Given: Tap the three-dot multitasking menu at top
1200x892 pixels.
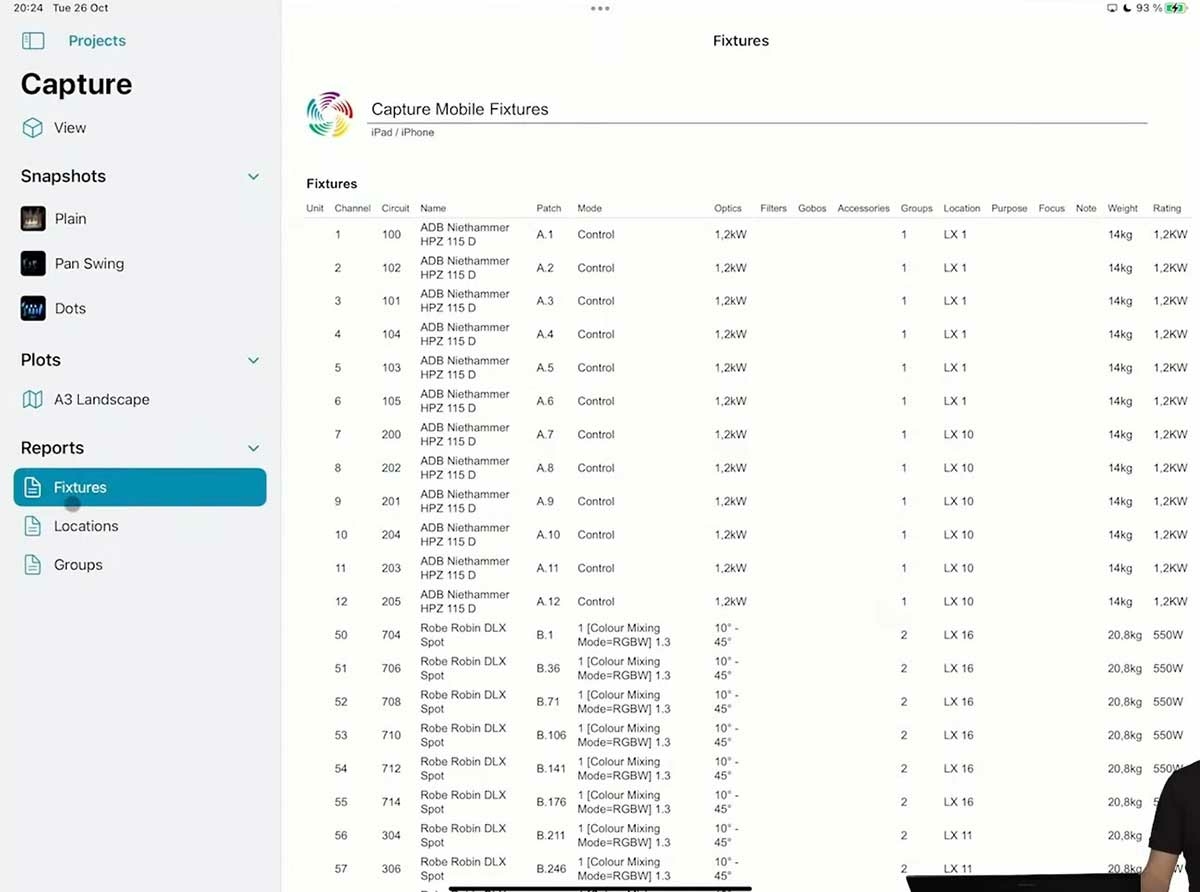Looking at the screenshot, I should tap(600, 9).
